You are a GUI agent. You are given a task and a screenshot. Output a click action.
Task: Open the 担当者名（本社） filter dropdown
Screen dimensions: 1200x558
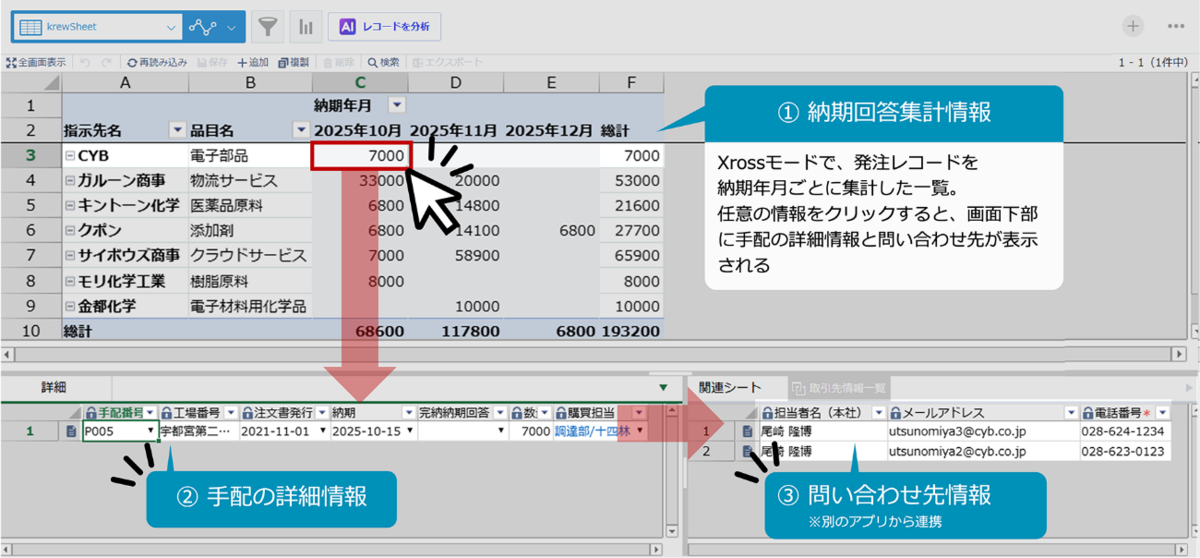pyautogui.click(x=879, y=412)
